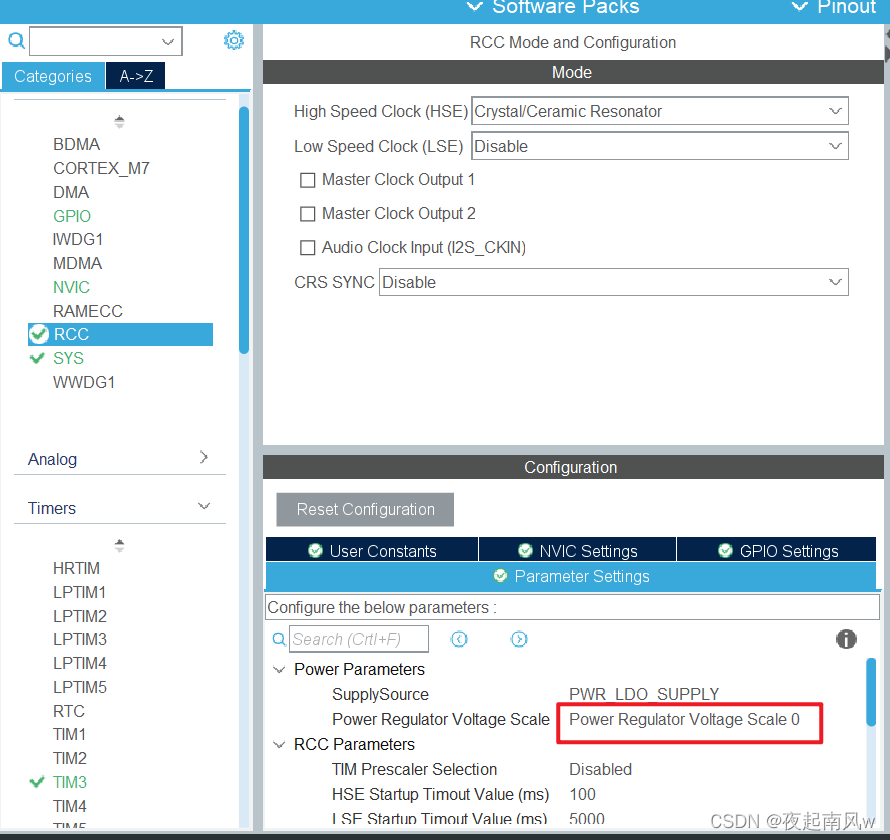Open the Power Regulator Voltage Scale dropdown
890x840 pixels.
tap(688, 722)
